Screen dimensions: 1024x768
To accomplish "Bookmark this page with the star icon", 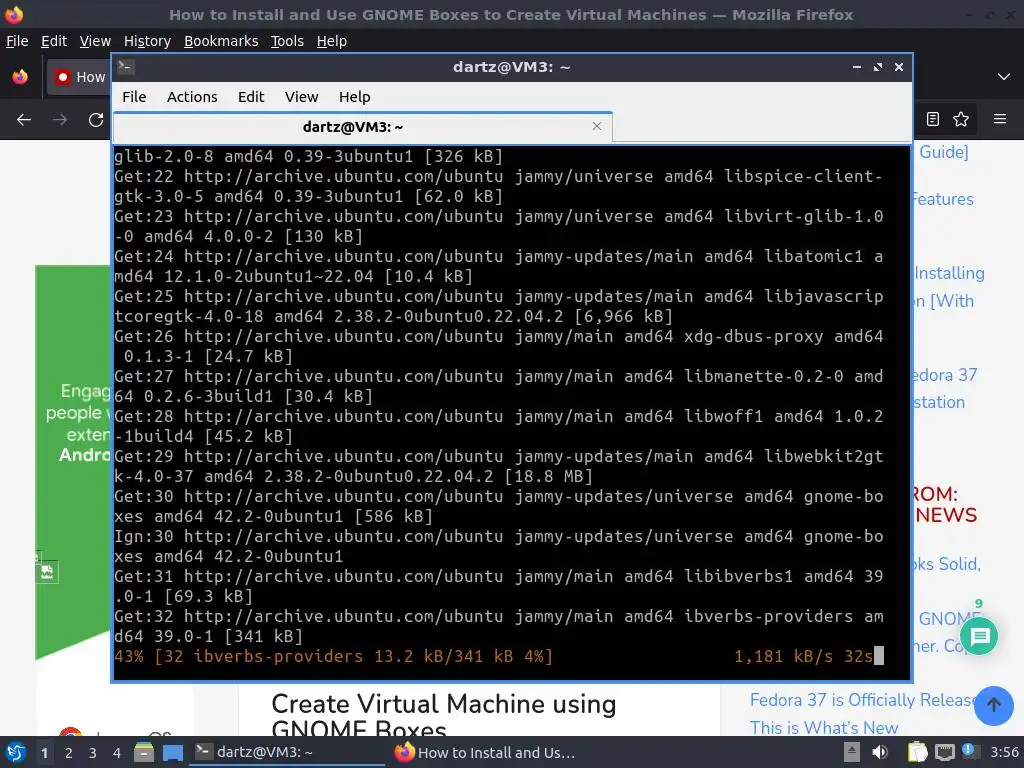I will pyautogui.click(x=961, y=119).
